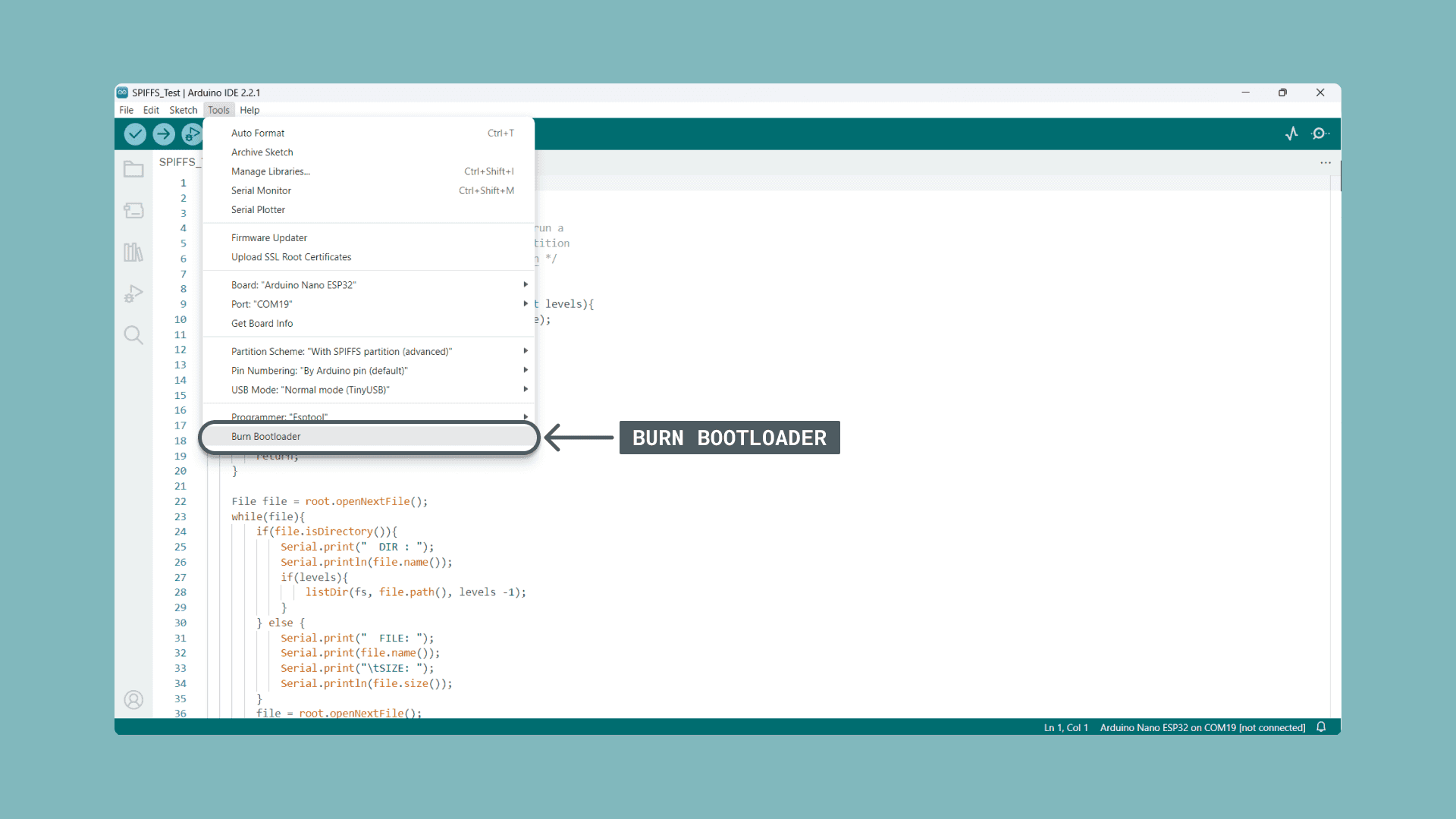Open the Serial Monitor toolbar icon
The height and width of the screenshot is (819, 1456).
pyautogui.click(x=1320, y=133)
